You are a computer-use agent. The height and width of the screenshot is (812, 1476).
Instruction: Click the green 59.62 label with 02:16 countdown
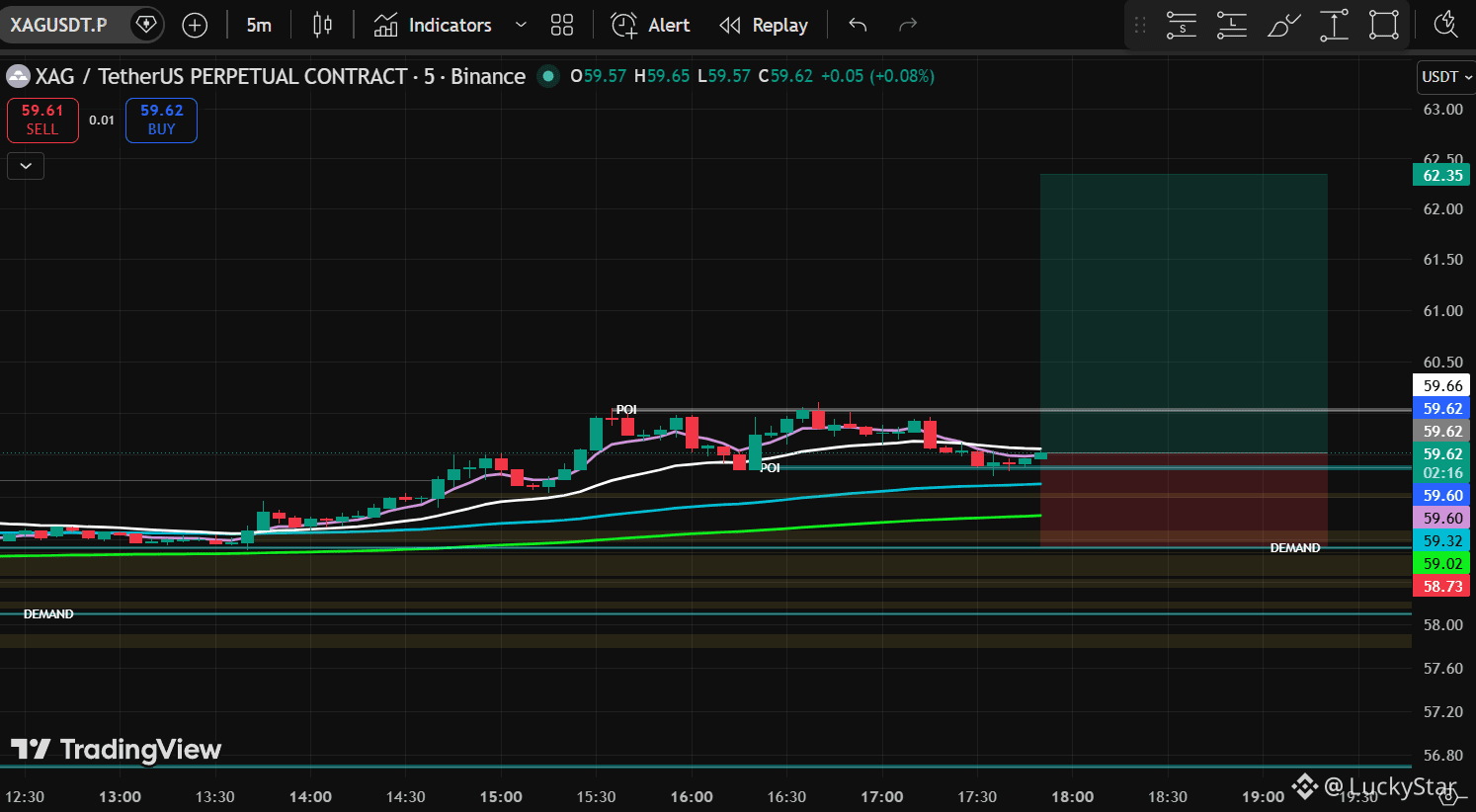point(1441,463)
